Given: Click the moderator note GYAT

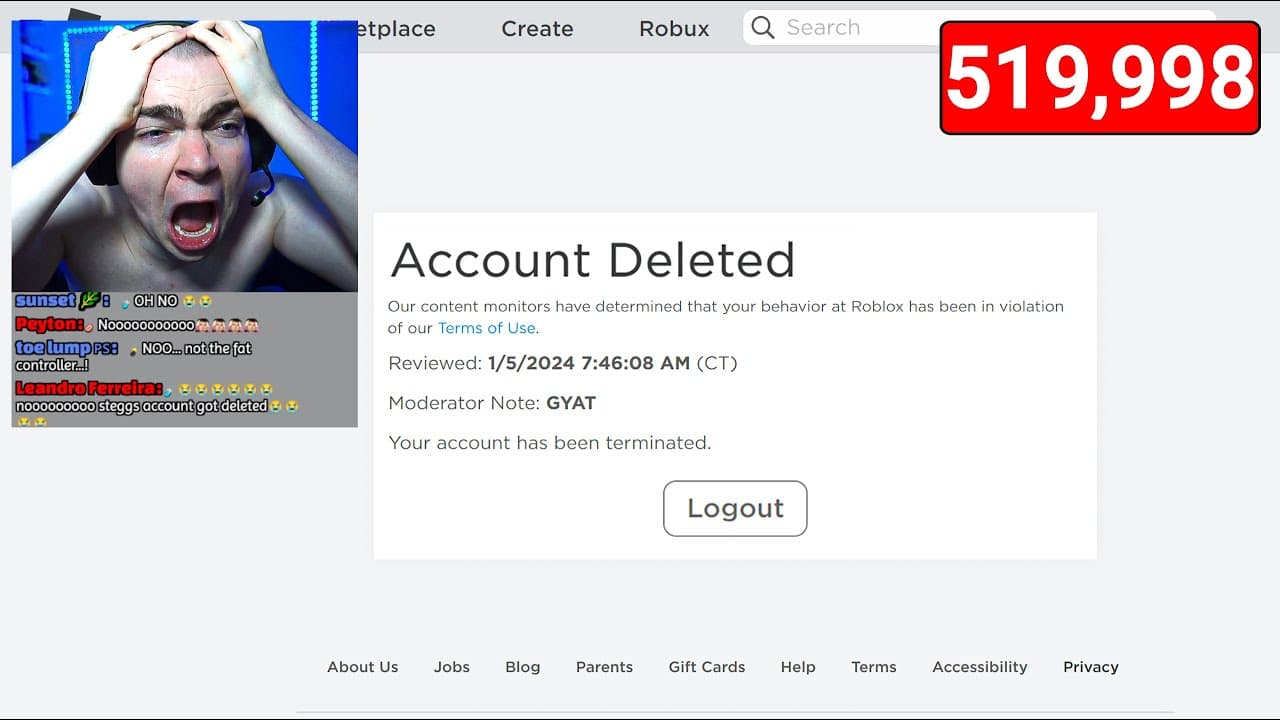Looking at the screenshot, I should coord(571,403).
